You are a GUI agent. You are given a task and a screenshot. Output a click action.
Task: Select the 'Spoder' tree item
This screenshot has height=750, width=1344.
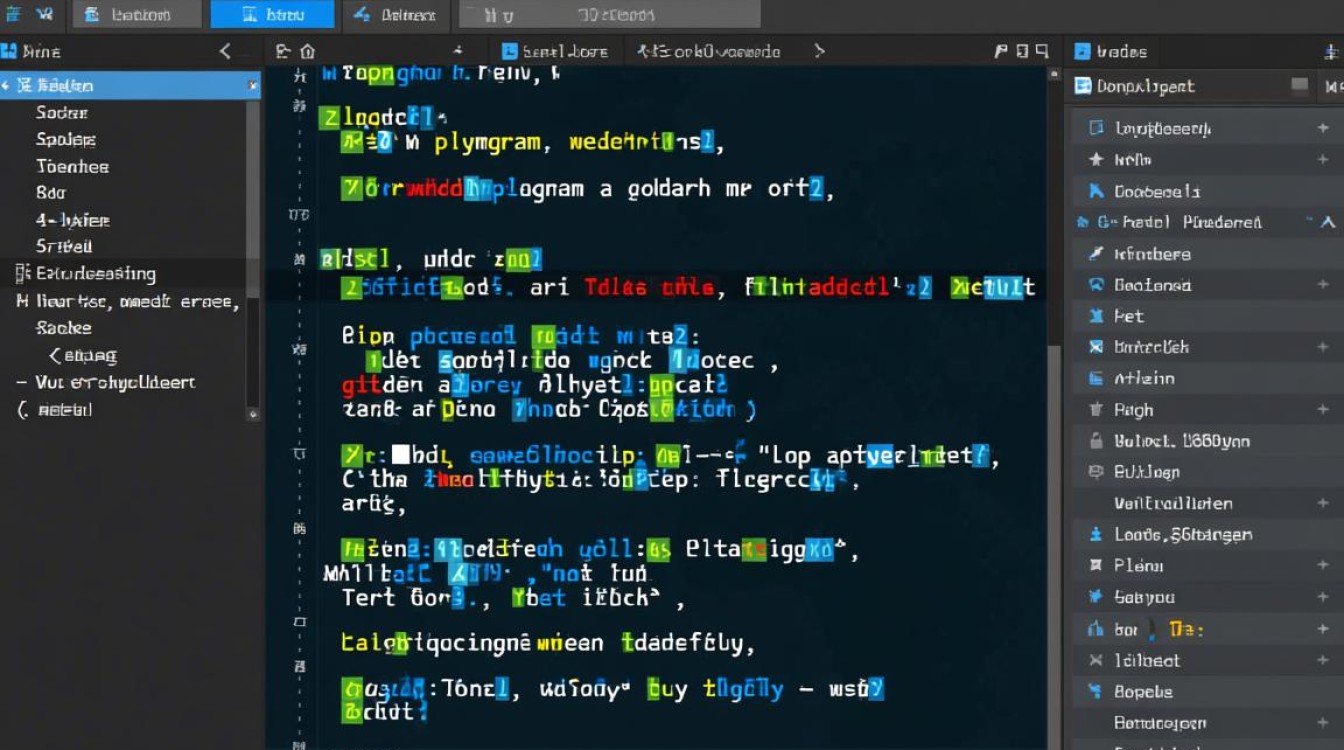(x=66, y=139)
